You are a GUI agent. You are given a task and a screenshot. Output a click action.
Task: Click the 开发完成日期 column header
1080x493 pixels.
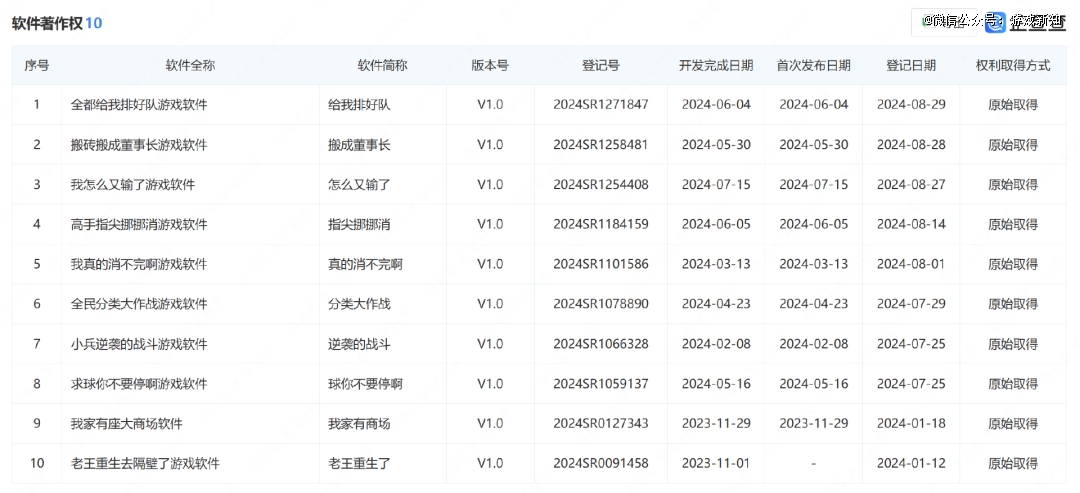coord(716,65)
